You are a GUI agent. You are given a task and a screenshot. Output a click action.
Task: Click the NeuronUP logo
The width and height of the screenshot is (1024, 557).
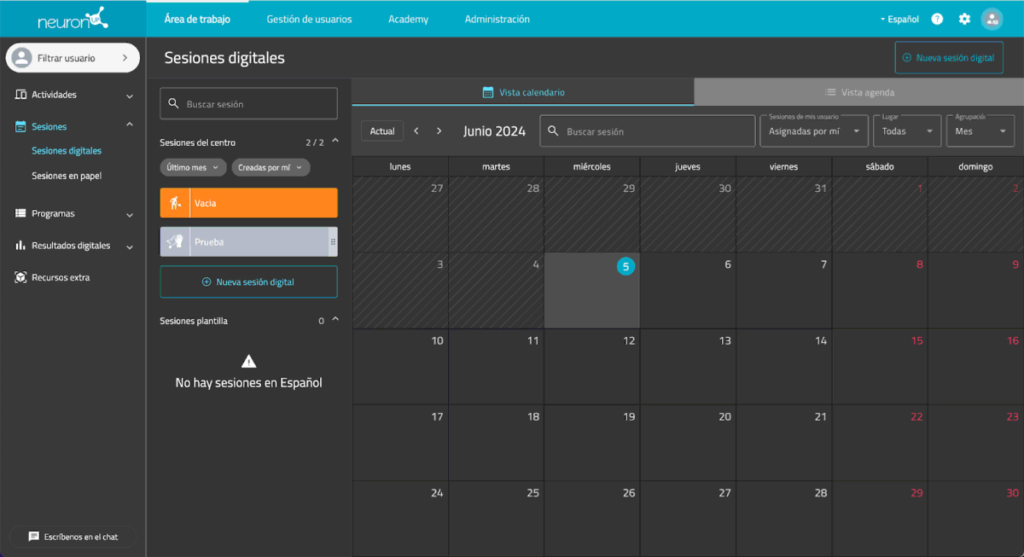(72, 20)
